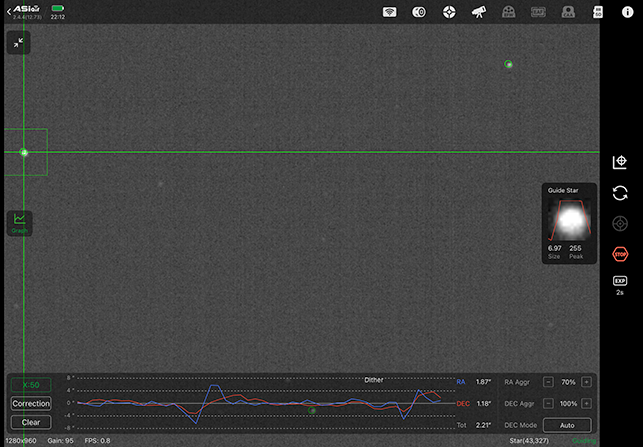The width and height of the screenshot is (643, 447).
Task: Increase DEC Aggr with plus button
Action: pyautogui.click(x=586, y=404)
